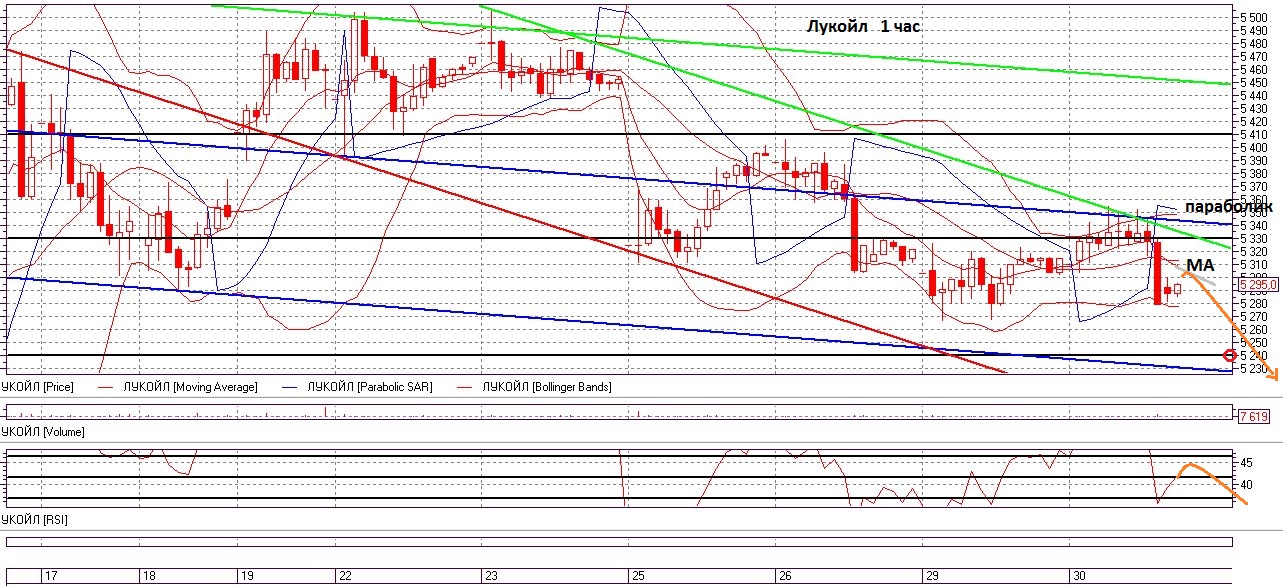
Task: Click the RSI axis label 40
Action: coord(1247,484)
